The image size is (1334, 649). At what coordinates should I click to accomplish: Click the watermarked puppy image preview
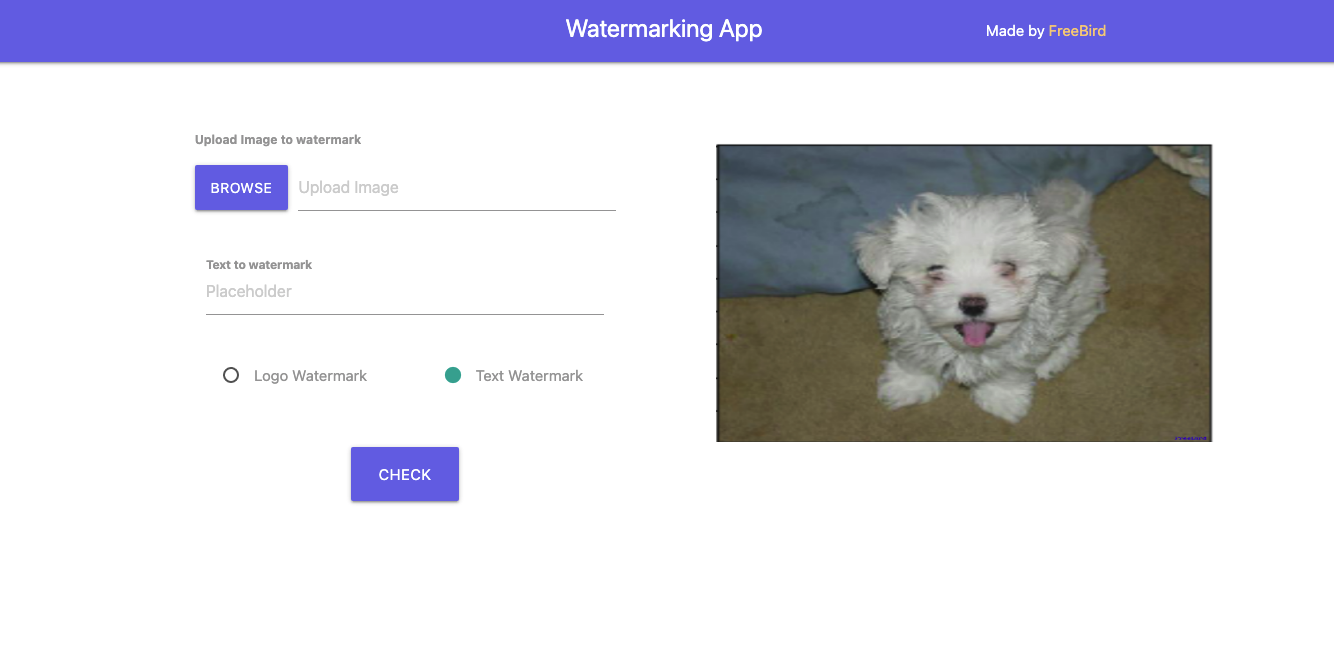click(964, 293)
